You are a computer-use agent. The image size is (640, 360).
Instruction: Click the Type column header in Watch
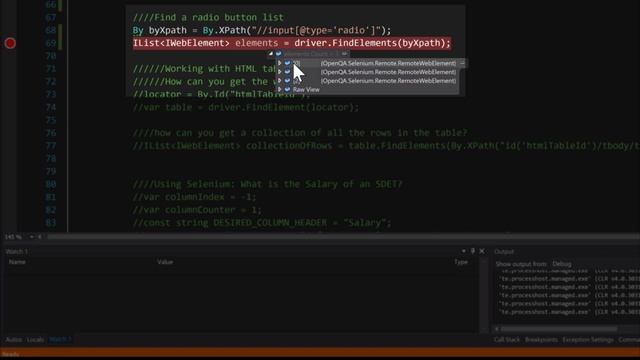pos(461,262)
